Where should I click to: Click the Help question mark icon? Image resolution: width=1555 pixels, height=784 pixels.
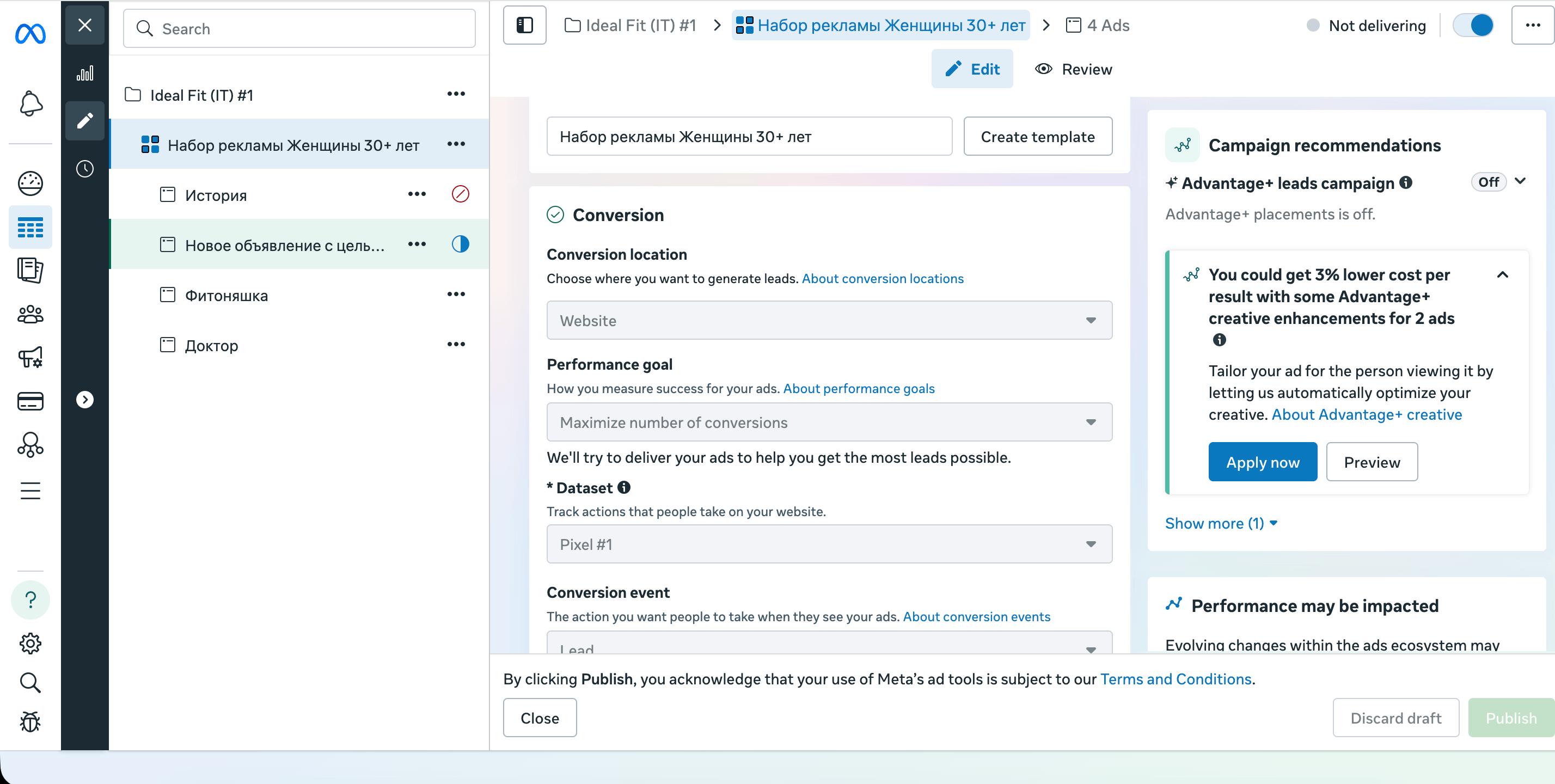(x=30, y=599)
